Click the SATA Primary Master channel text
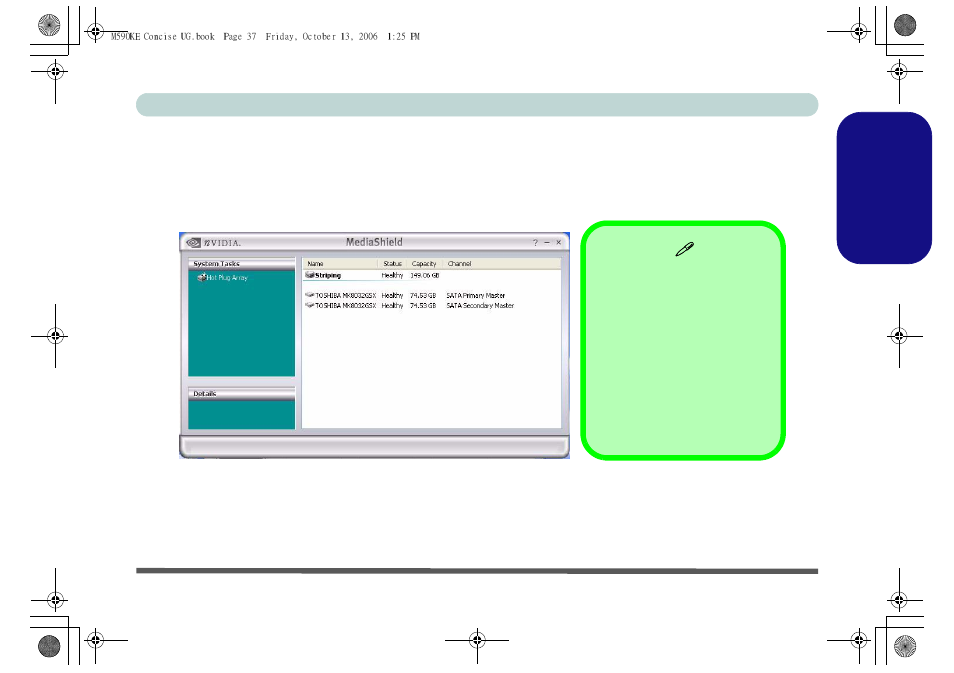The image size is (954, 673). (476, 296)
